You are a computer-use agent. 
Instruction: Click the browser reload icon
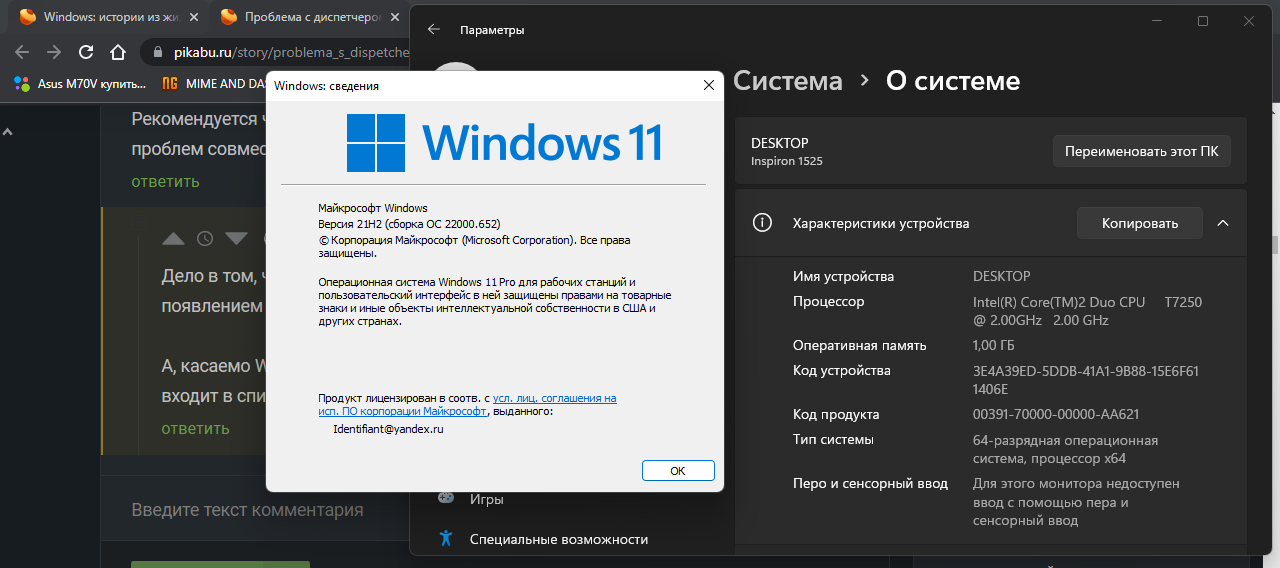[x=86, y=52]
